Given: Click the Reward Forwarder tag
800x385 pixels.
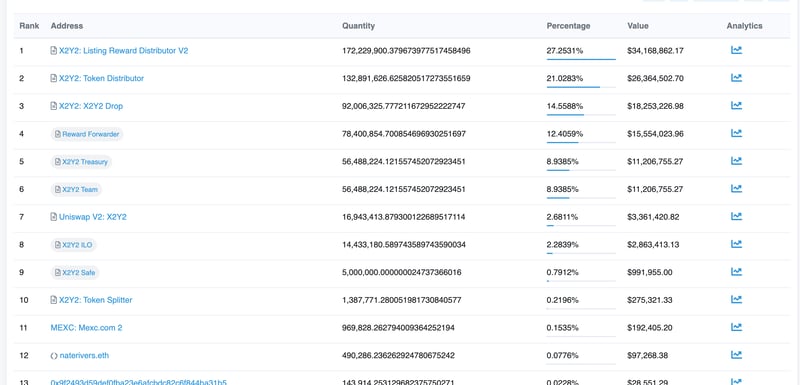Looking at the screenshot, I should click(87, 134).
